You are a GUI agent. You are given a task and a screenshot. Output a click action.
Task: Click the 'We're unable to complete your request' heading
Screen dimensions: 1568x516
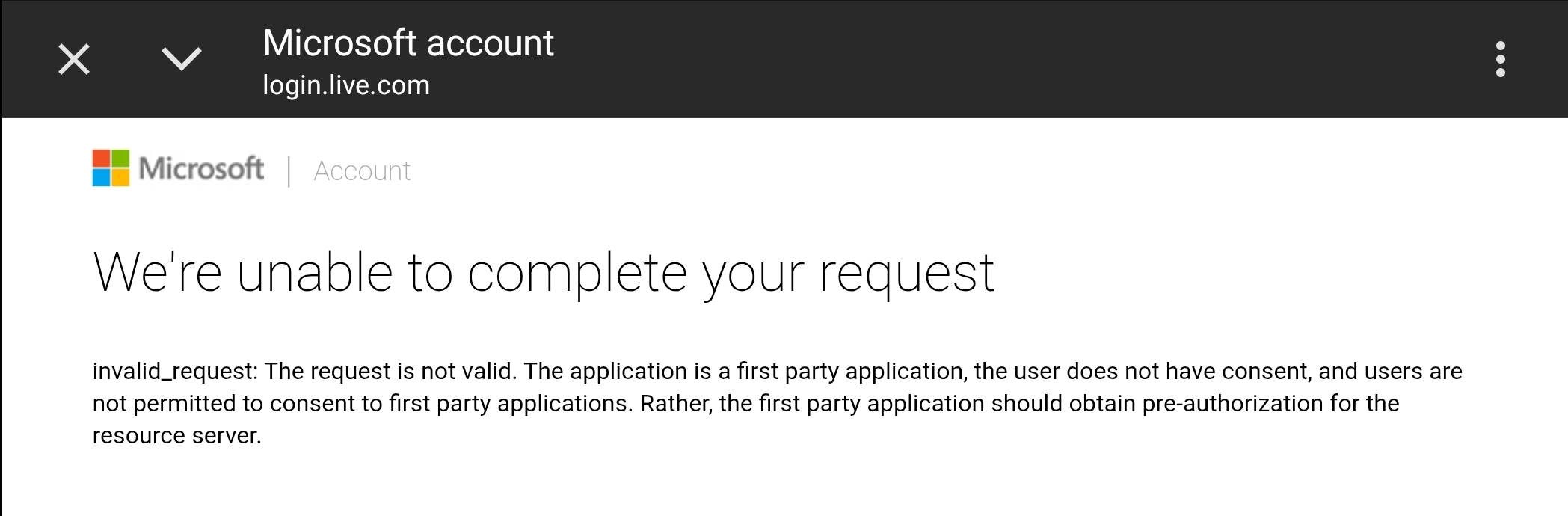tap(544, 274)
